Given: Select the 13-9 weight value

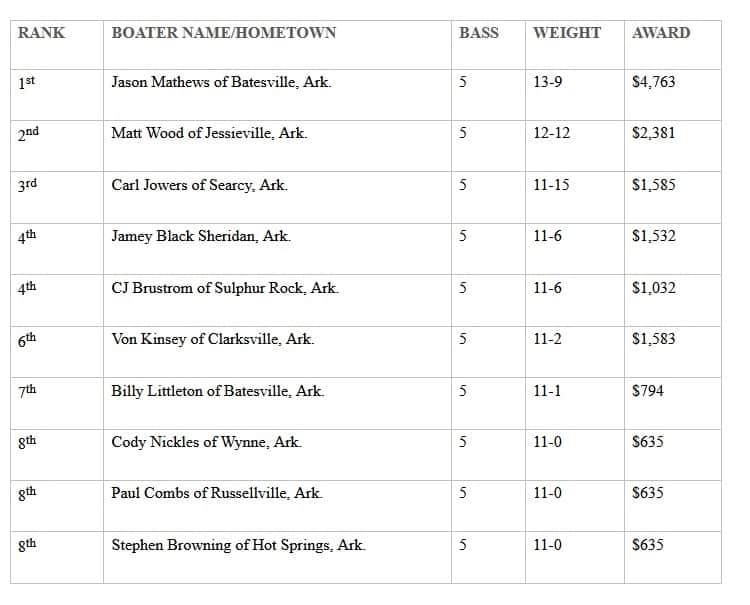Looking at the screenshot, I should [x=547, y=82].
